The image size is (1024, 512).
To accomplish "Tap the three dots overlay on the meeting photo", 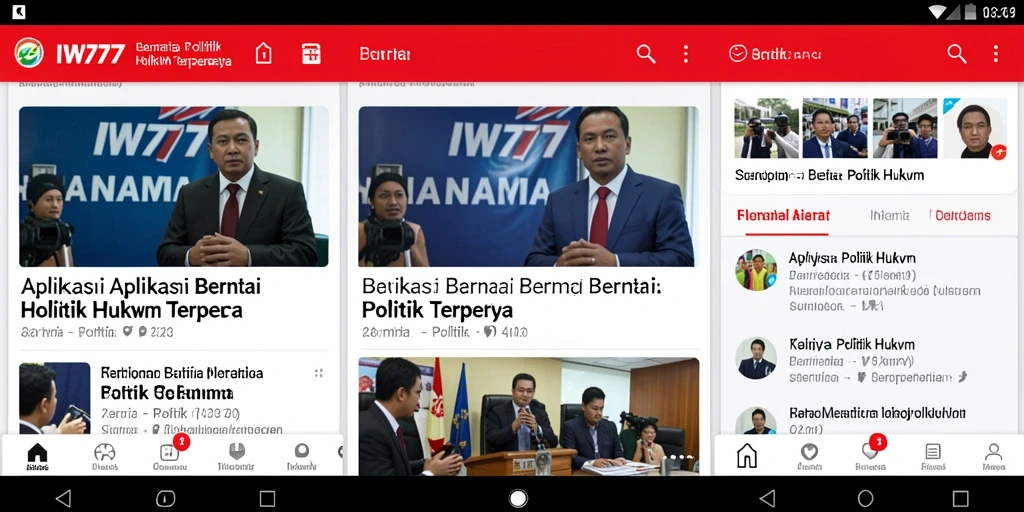I will click(x=677, y=458).
